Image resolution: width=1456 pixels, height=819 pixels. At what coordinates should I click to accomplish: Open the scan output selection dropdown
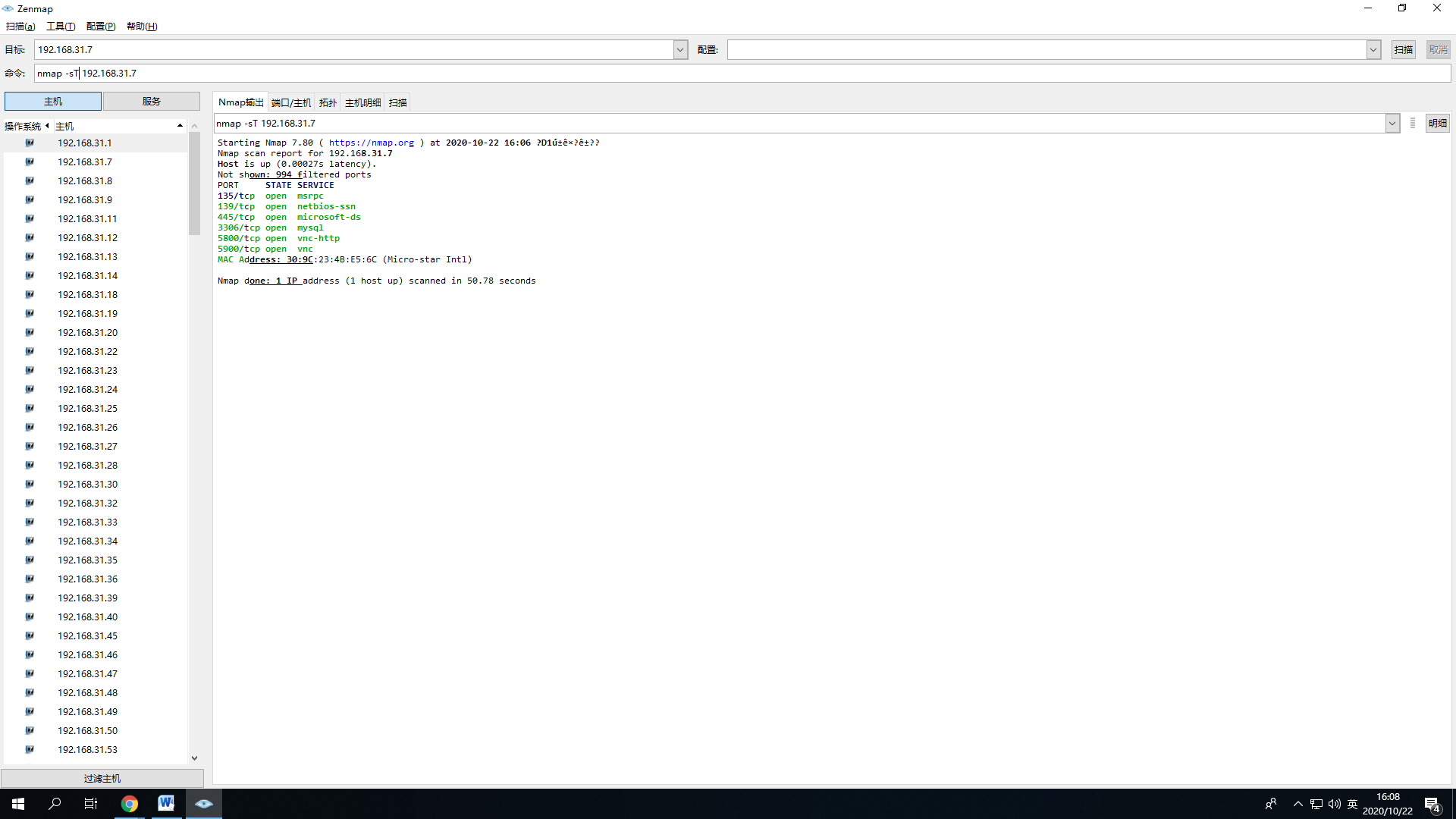pos(1392,124)
